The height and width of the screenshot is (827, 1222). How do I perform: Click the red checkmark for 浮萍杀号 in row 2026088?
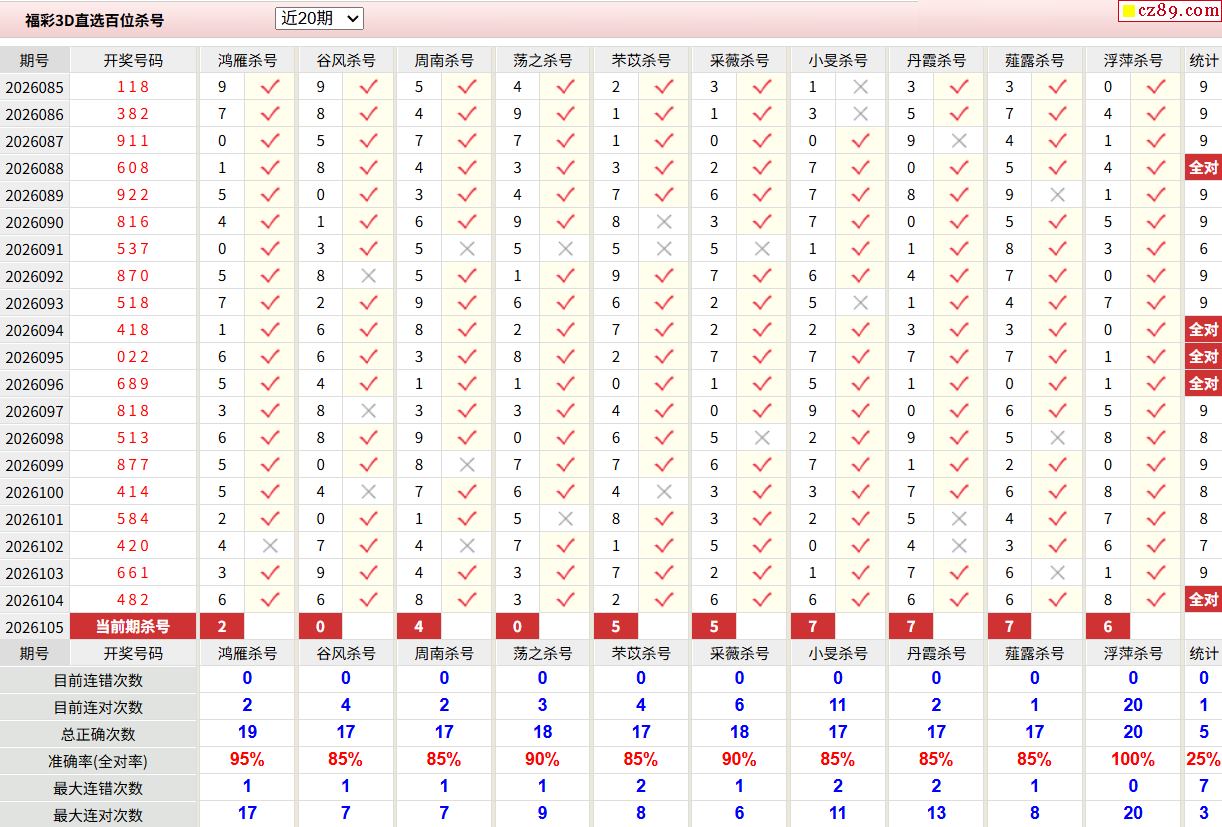click(1156, 168)
